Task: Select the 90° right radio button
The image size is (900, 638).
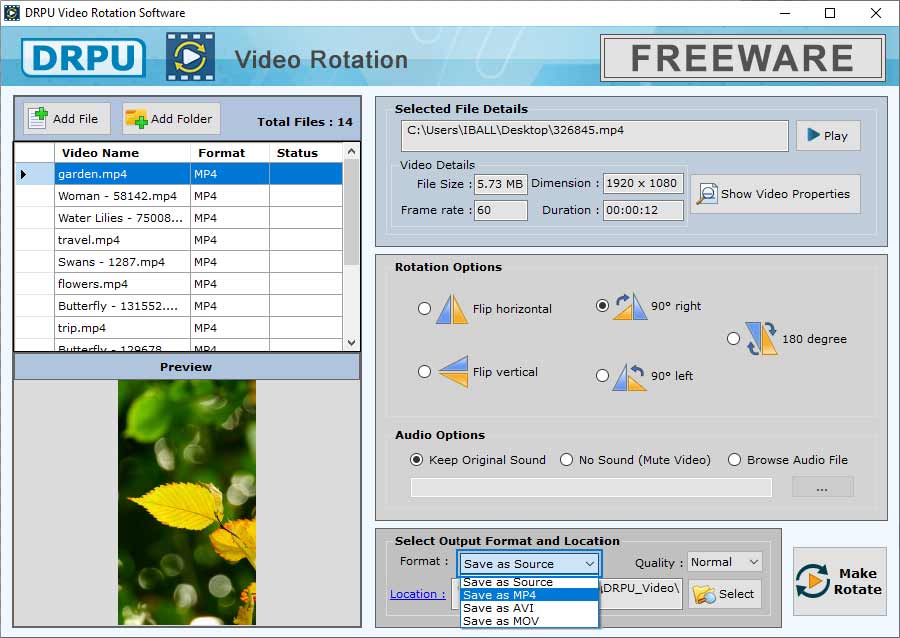Action: [x=602, y=306]
